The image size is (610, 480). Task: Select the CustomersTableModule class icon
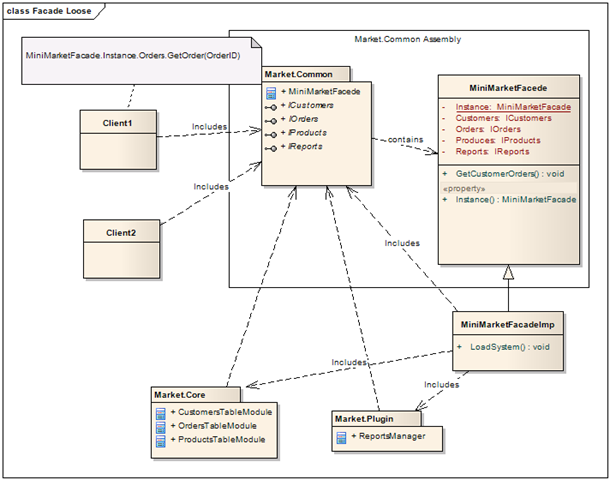pos(161,413)
